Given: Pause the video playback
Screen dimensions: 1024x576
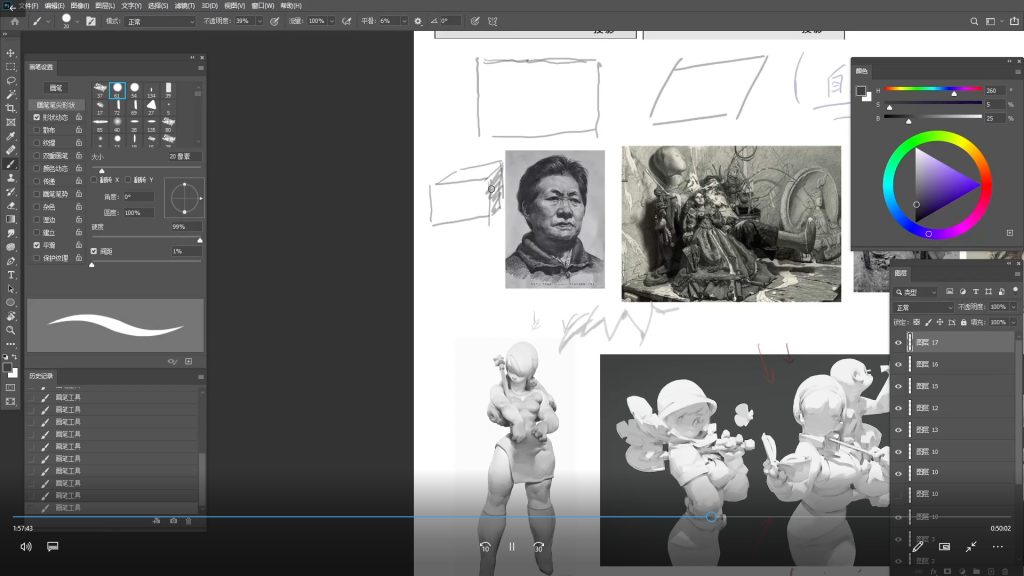Looking at the screenshot, I should [x=511, y=547].
